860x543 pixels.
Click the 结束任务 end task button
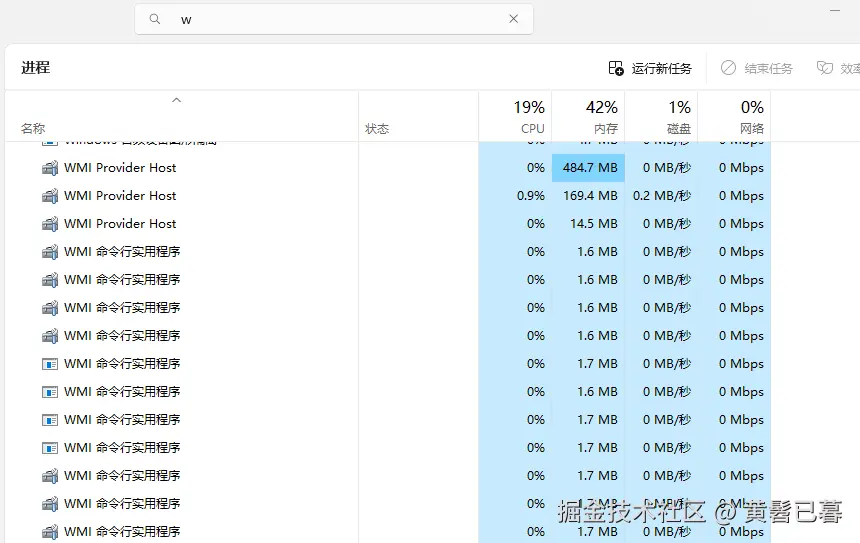(x=757, y=68)
